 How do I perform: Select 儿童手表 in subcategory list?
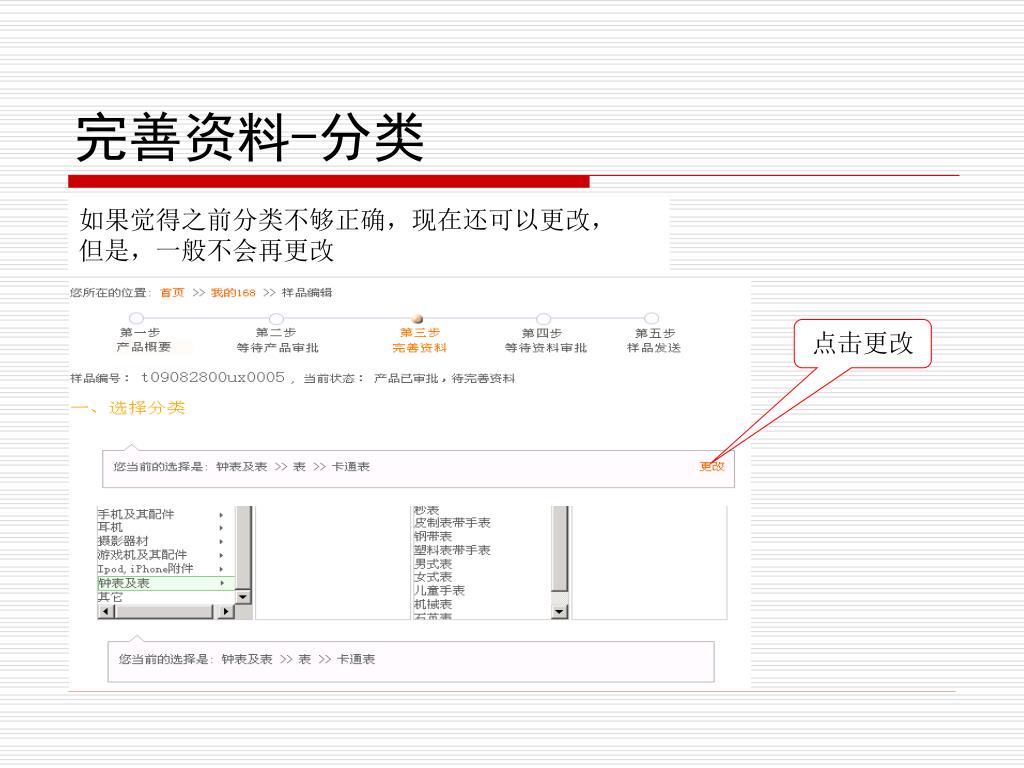pyautogui.click(x=439, y=590)
